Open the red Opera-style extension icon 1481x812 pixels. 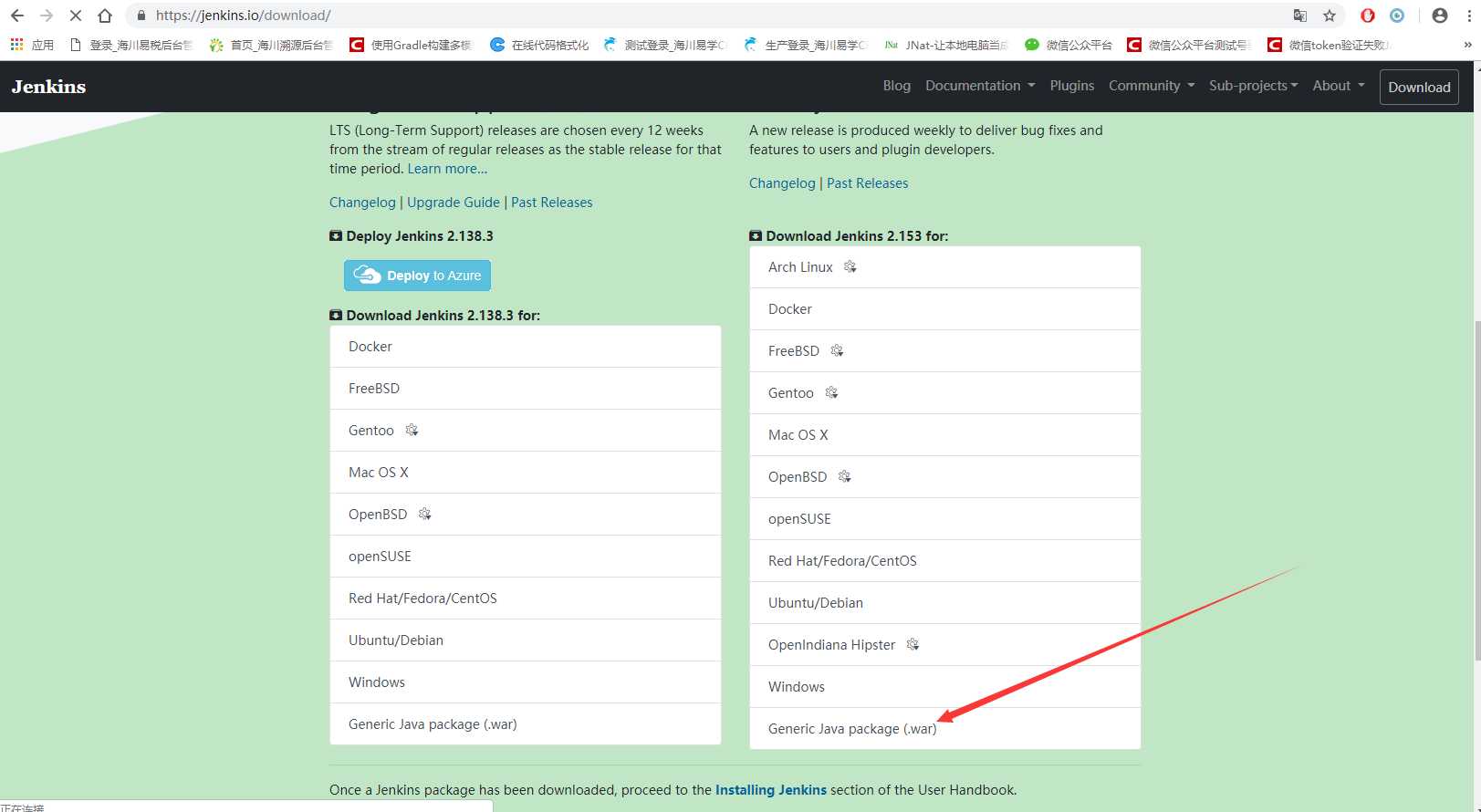[x=1368, y=16]
